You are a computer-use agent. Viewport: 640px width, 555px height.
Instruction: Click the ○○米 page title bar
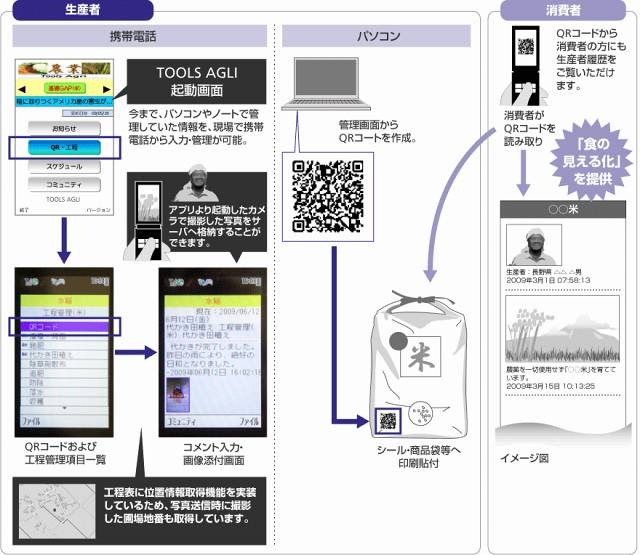tap(563, 209)
